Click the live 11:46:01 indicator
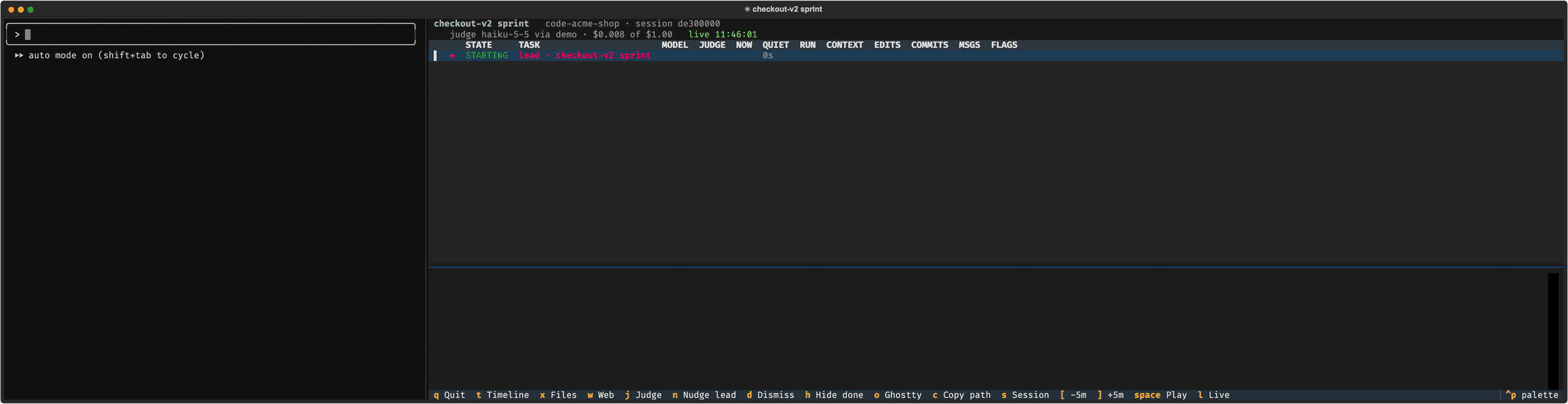This screenshot has width=1568, height=404. click(x=723, y=35)
